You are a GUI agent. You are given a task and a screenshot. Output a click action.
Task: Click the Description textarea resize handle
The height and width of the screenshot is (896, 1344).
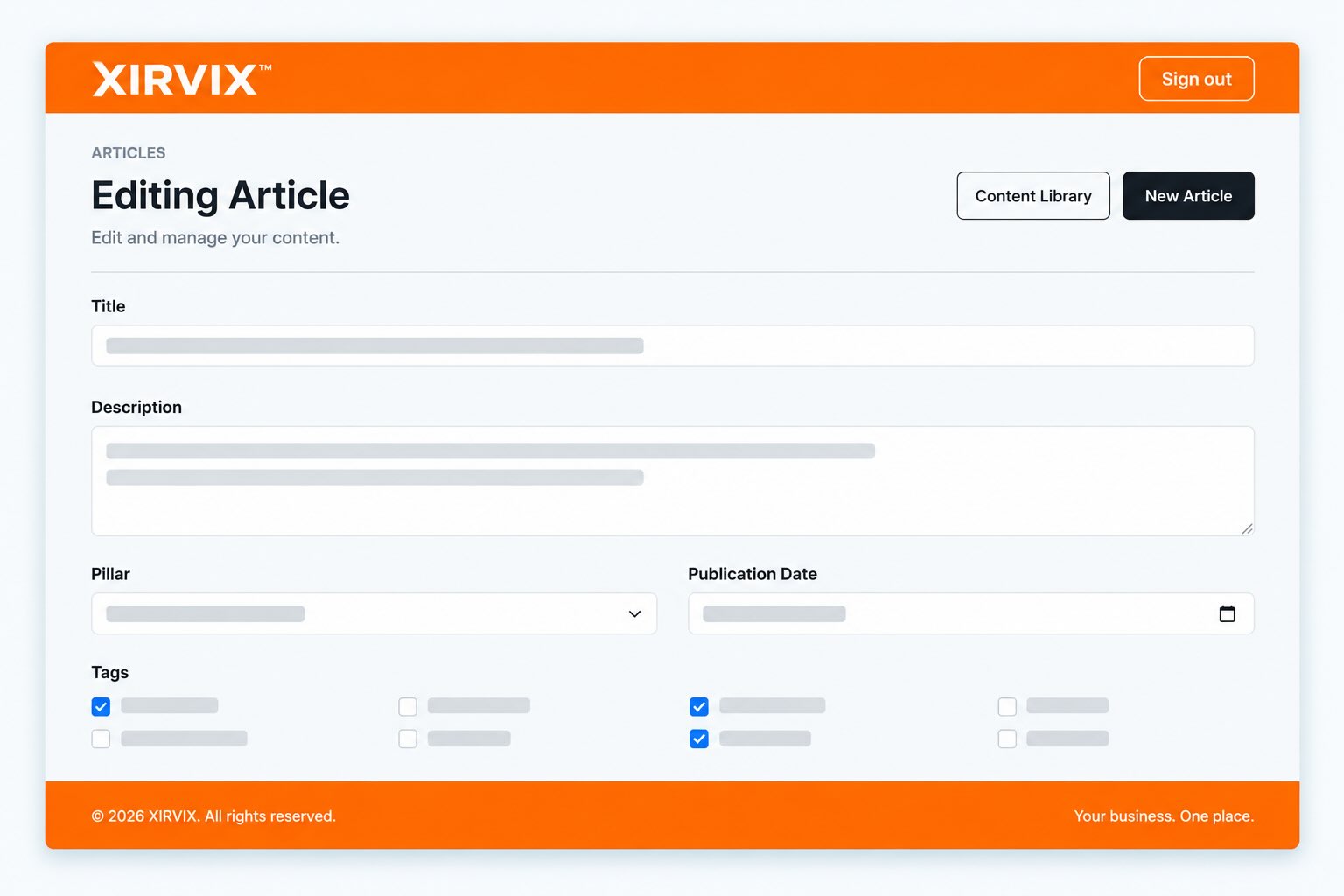(1247, 528)
